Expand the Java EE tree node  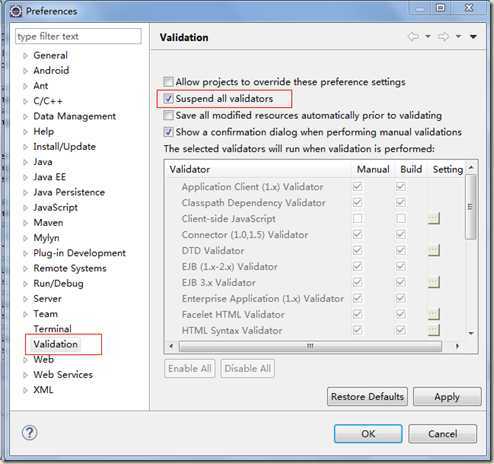[x=25, y=177]
